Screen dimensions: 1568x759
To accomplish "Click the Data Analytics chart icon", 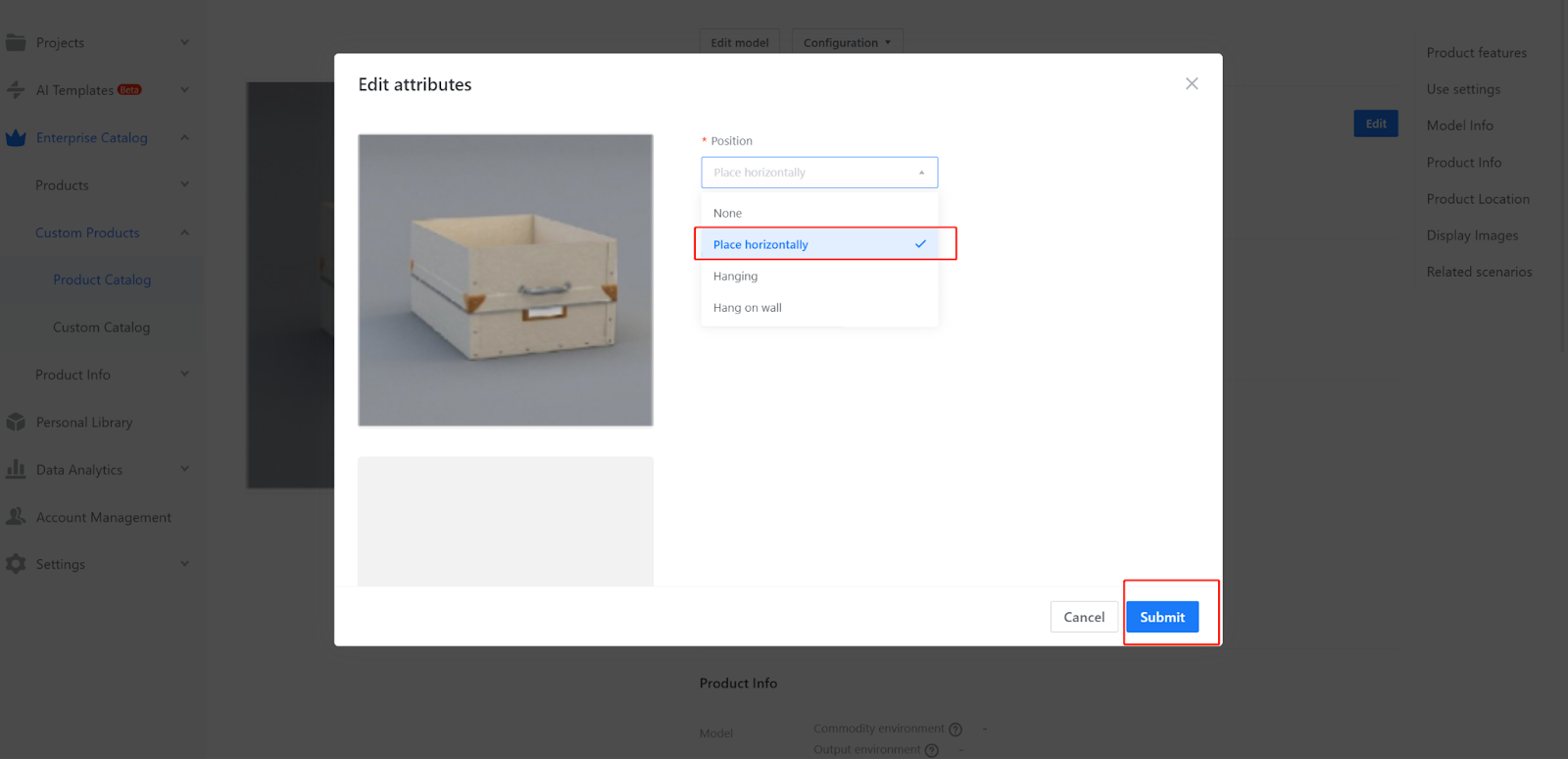I will (16, 470).
